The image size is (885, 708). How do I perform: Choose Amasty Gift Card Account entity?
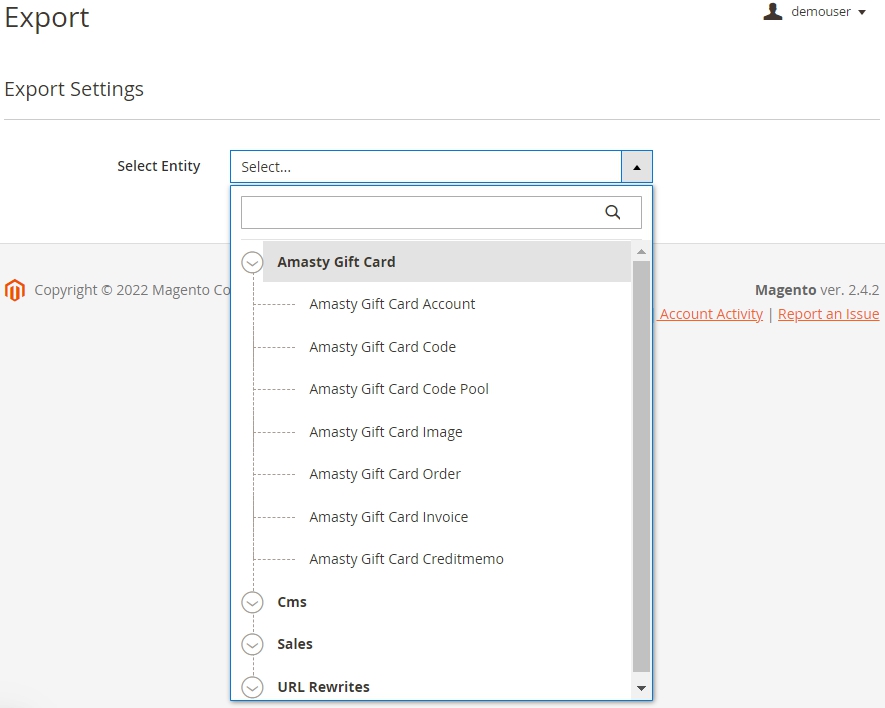(x=392, y=304)
